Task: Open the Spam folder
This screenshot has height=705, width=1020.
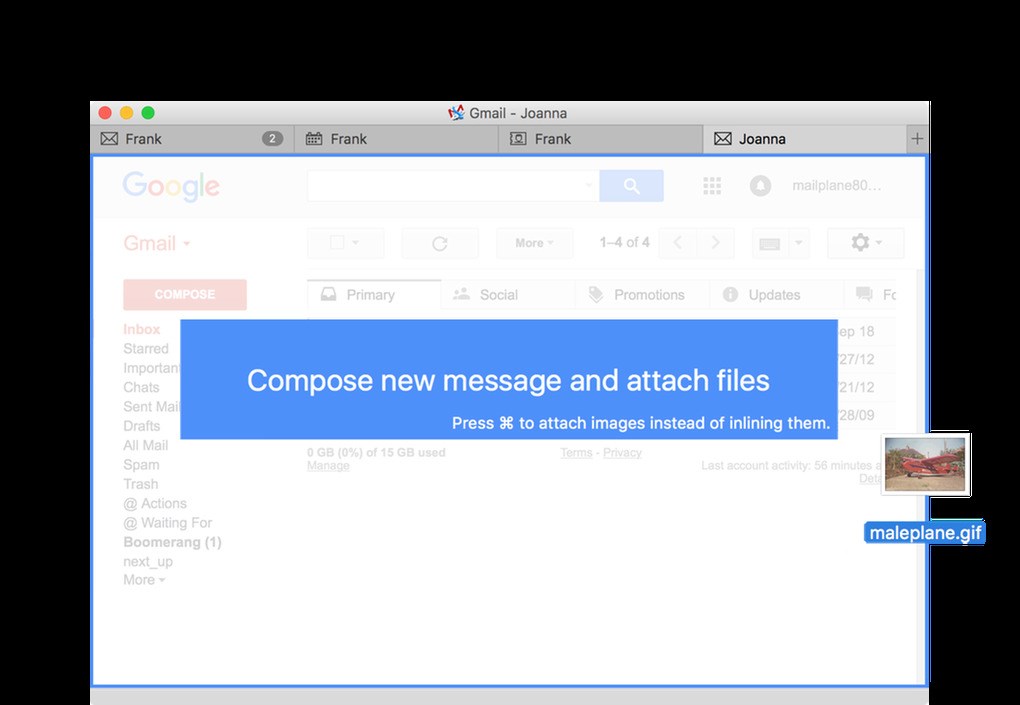Action: point(141,465)
